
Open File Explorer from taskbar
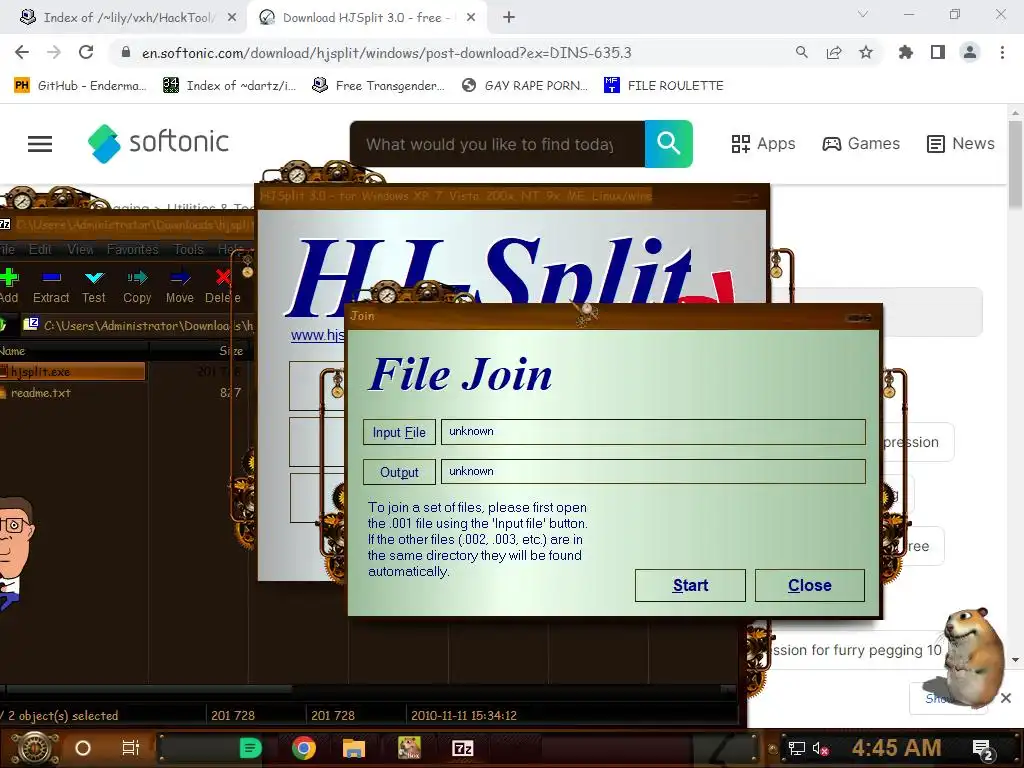pos(353,748)
